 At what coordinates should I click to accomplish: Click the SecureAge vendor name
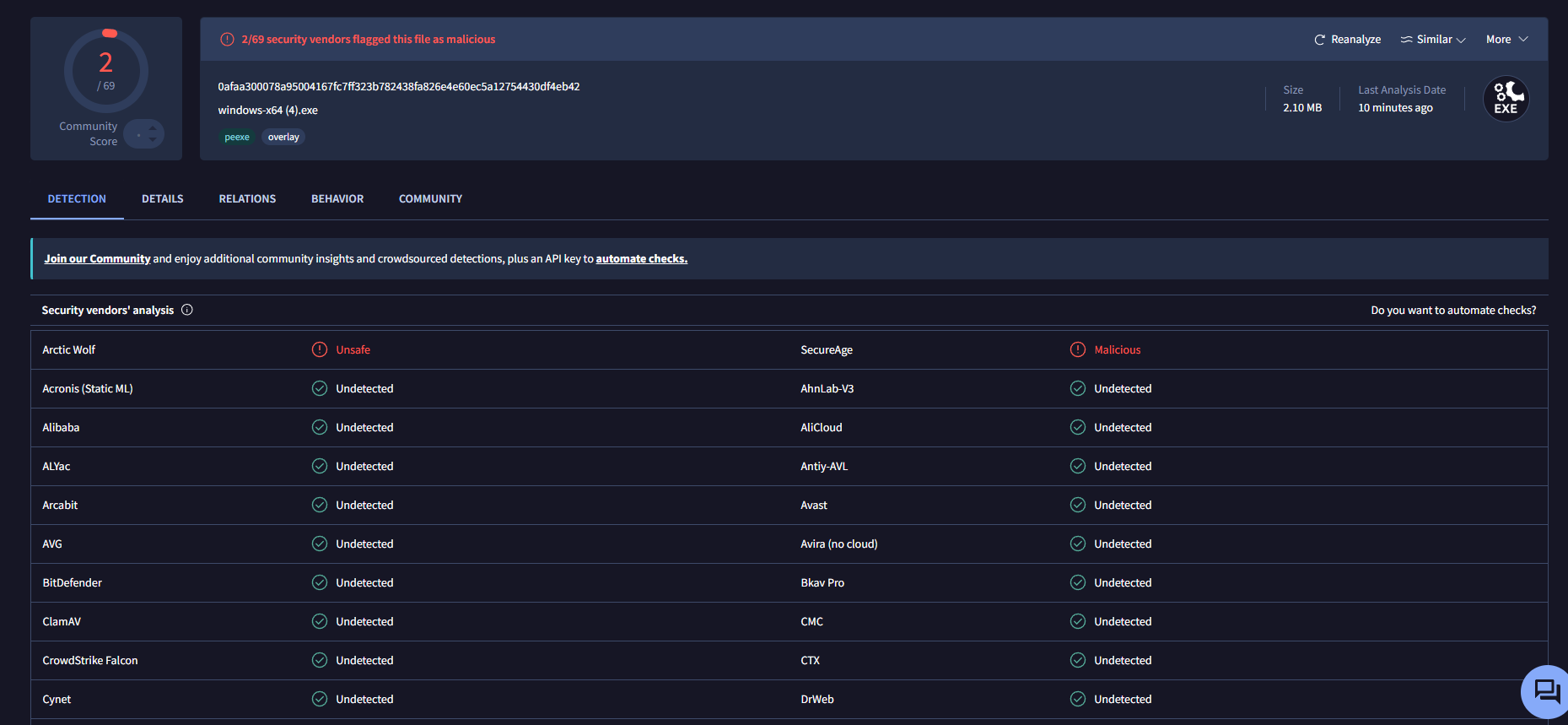827,350
